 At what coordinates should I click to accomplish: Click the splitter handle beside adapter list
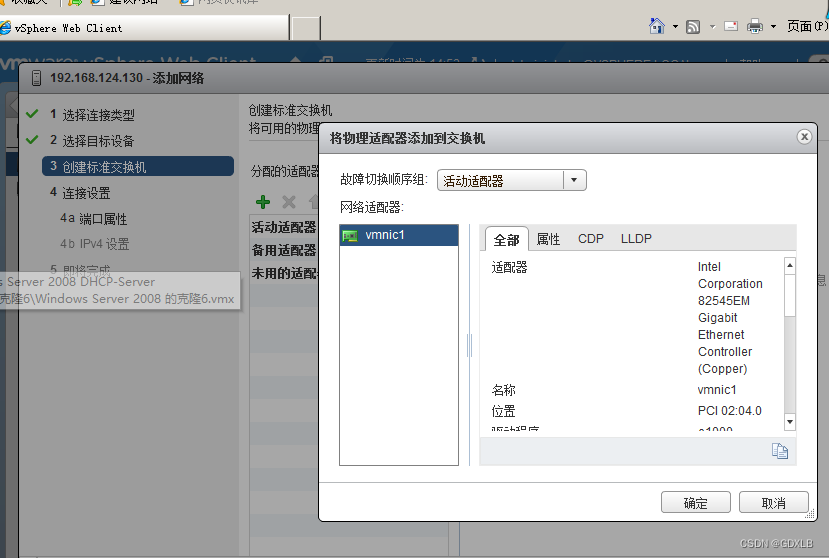coord(469,345)
